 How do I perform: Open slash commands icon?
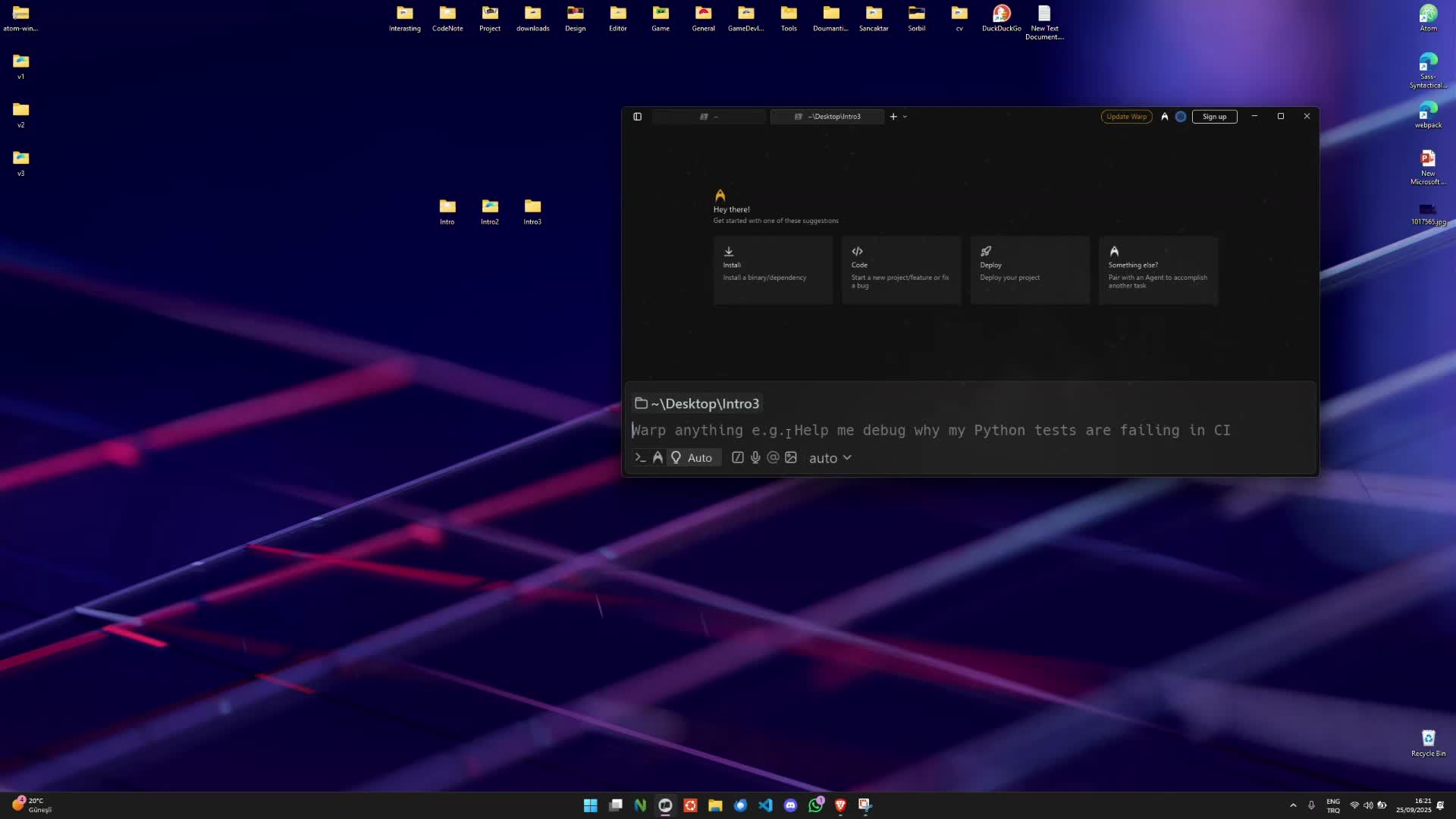737,458
